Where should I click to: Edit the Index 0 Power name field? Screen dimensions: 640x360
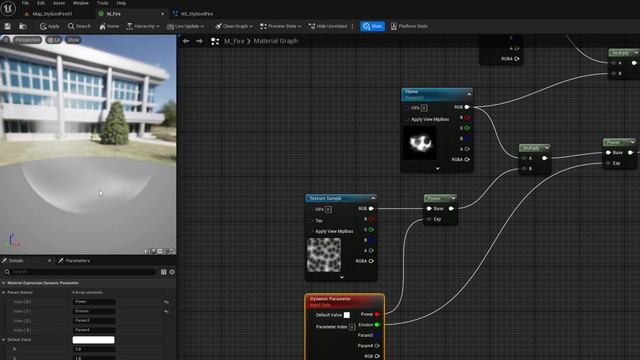tap(94, 302)
